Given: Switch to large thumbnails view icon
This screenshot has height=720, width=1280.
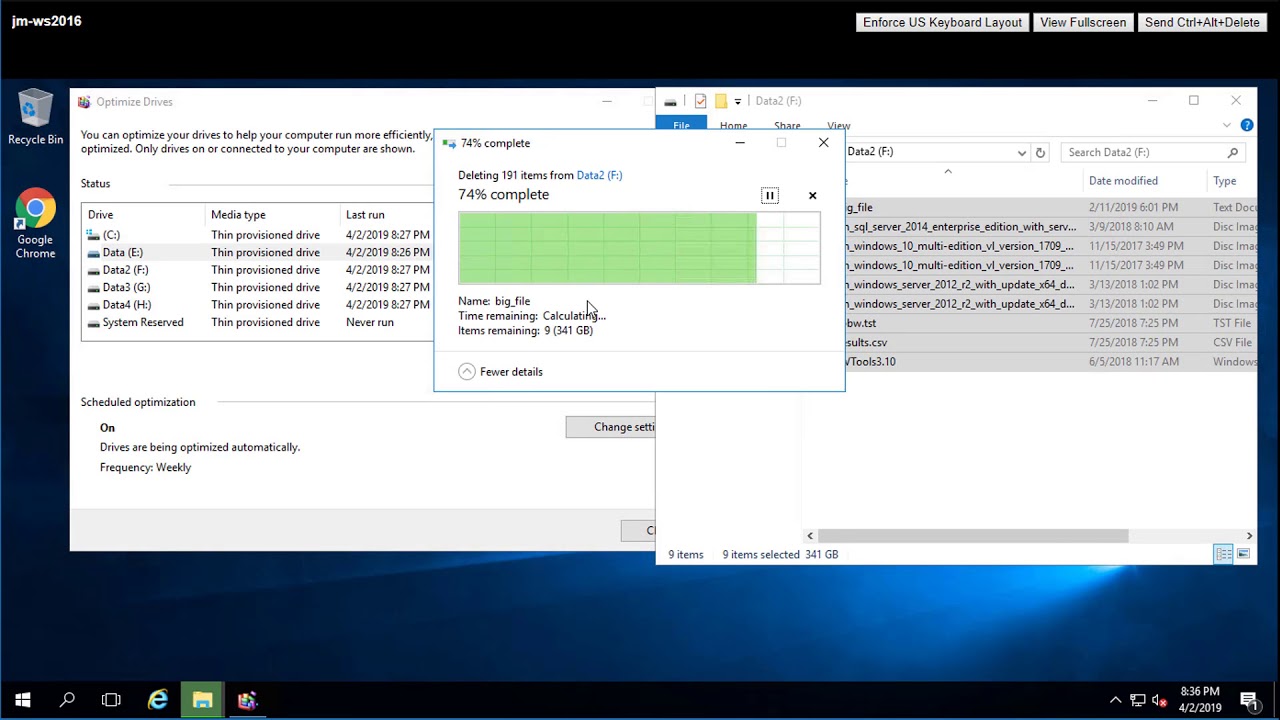Looking at the screenshot, I should tap(1243, 554).
